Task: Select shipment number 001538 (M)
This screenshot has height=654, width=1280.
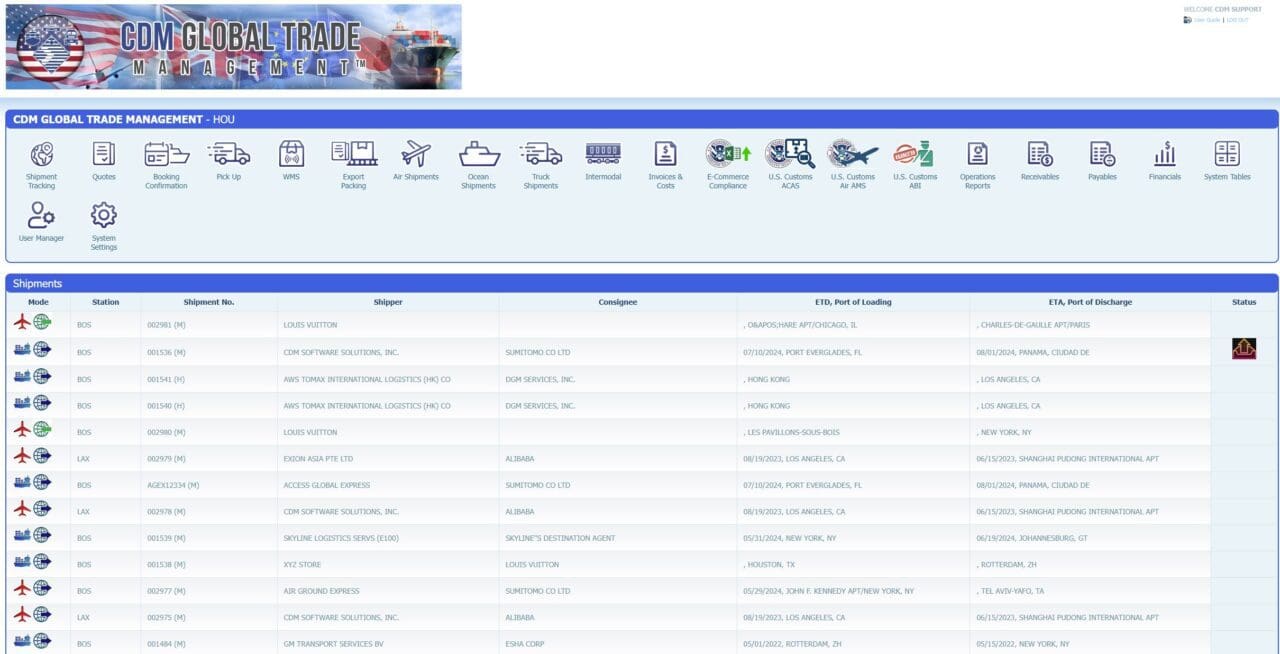Action: pyautogui.click(x=166, y=564)
